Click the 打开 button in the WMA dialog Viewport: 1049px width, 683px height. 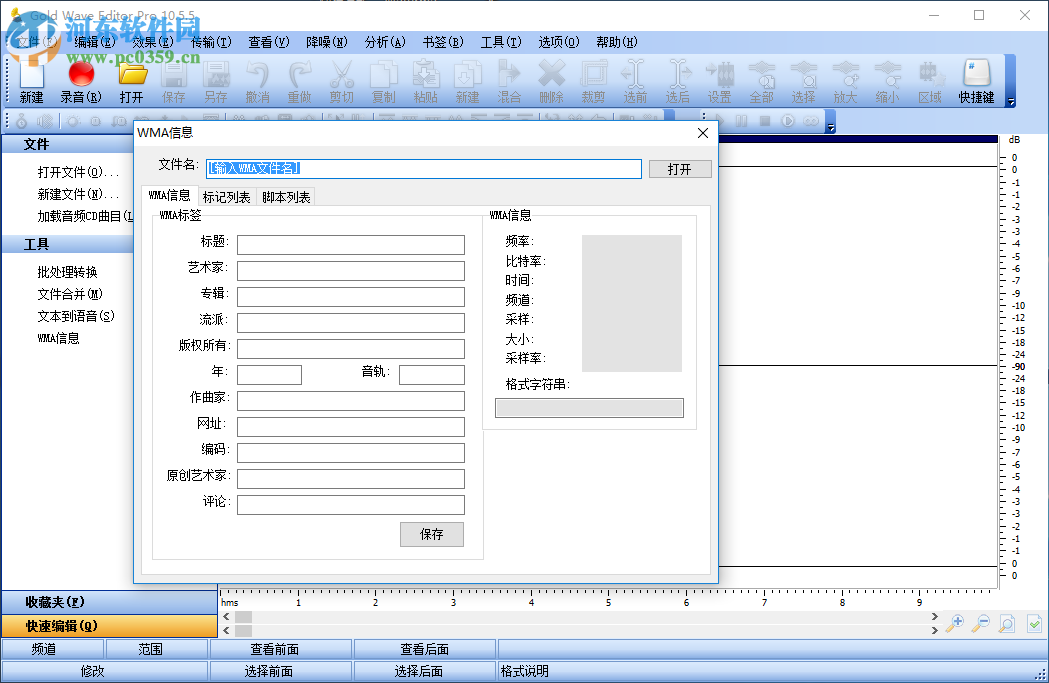(680, 168)
